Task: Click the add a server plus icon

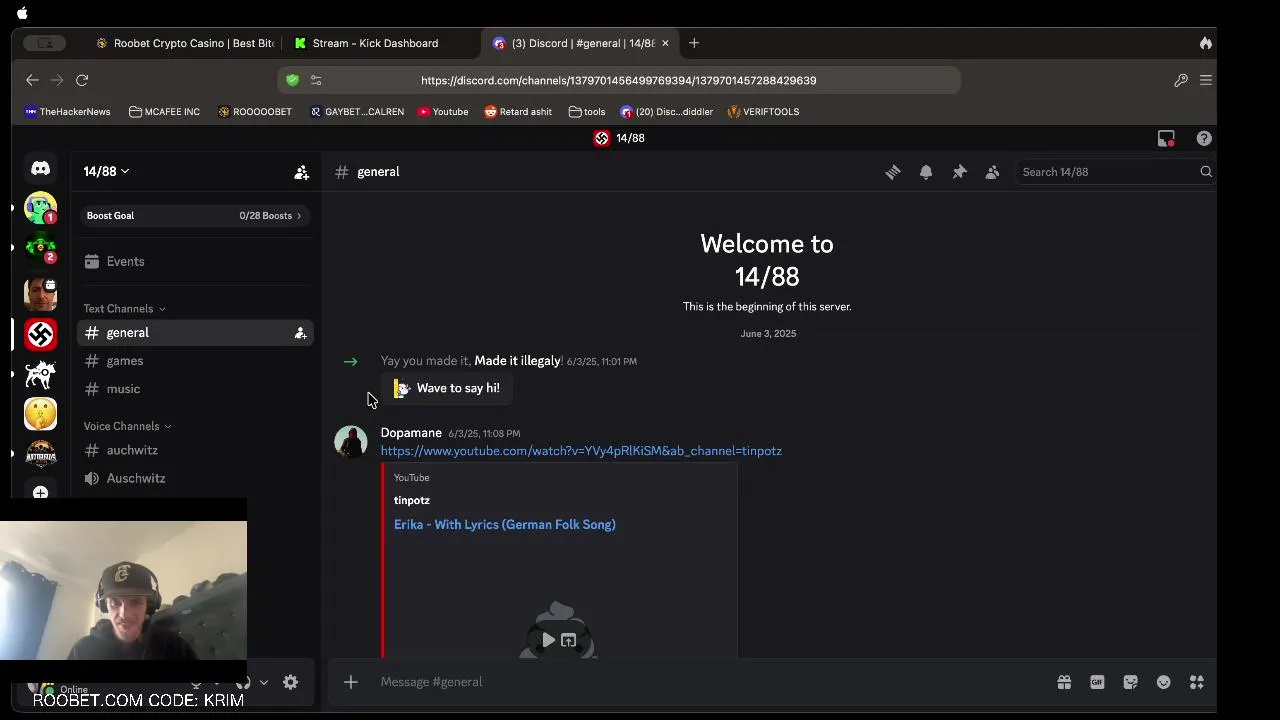Action: coord(40,492)
